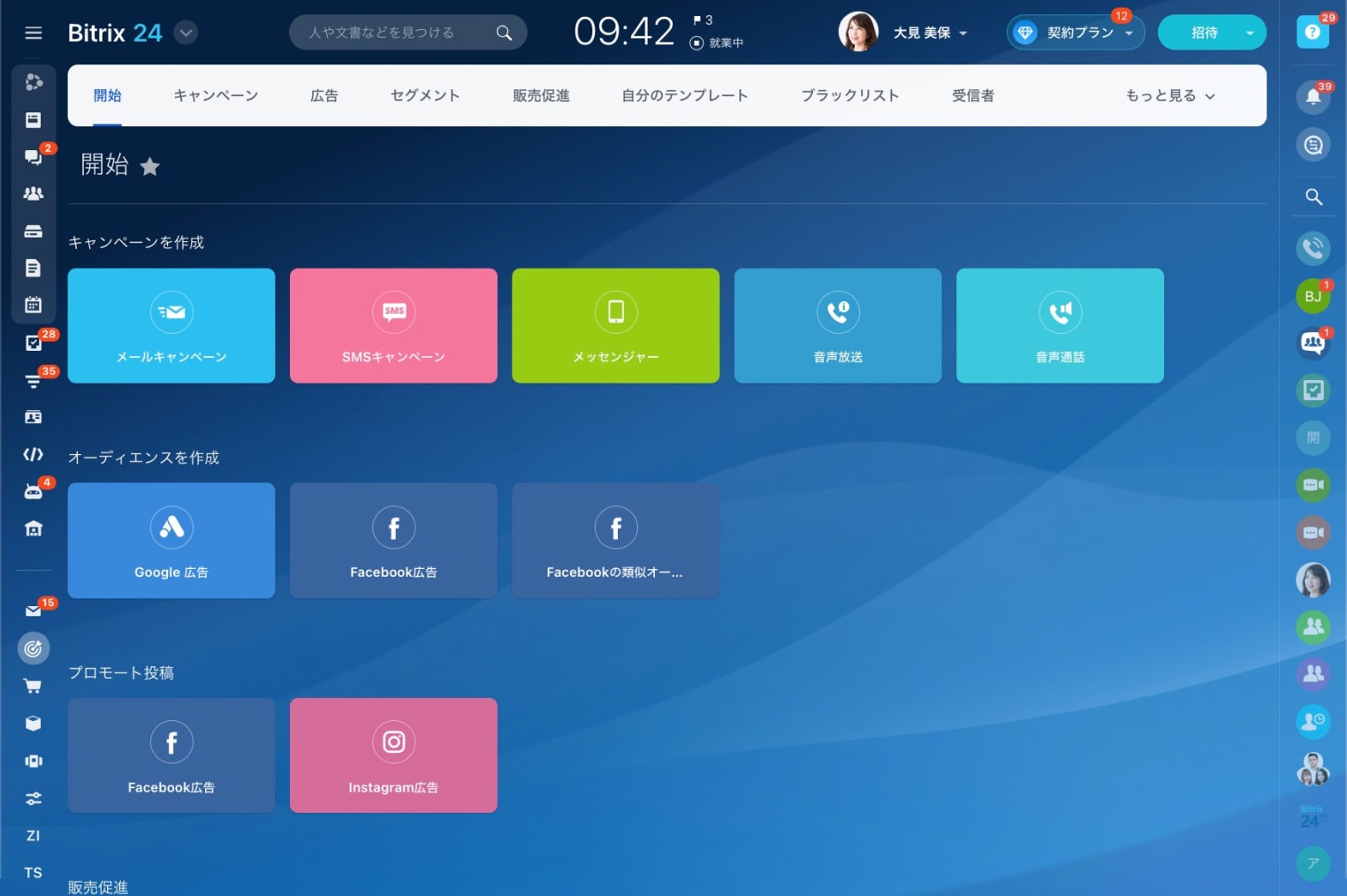Open the 大見 美保 user menu
The height and width of the screenshot is (896, 1347).
pyautogui.click(x=930, y=33)
